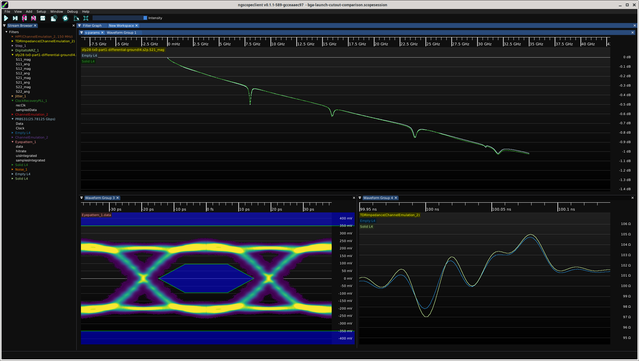The image size is (639, 361).
Task: Switch to the Filter Graph tab
Action: coord(92,26)
